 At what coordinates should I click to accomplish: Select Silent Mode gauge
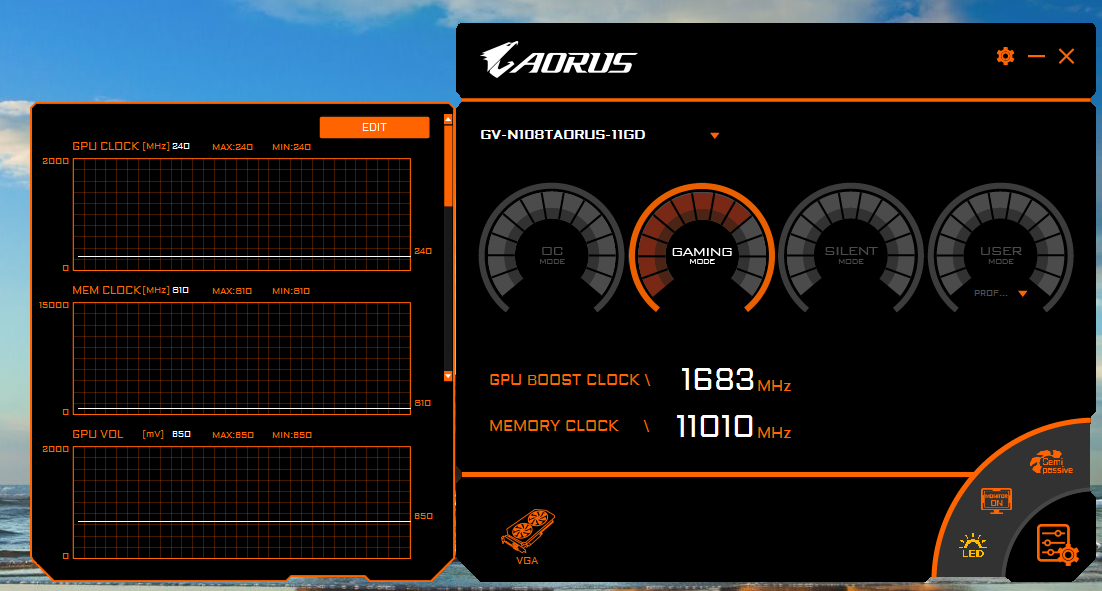[x=850, y=250]
